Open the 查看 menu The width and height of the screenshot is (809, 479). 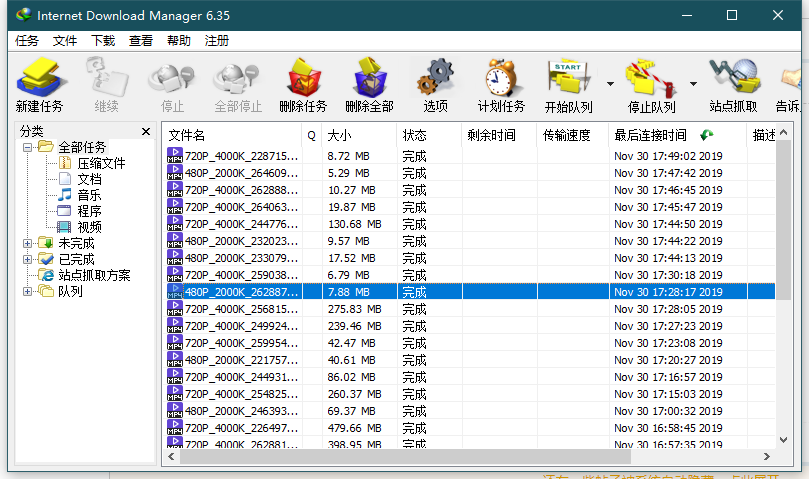coord(141,41)
